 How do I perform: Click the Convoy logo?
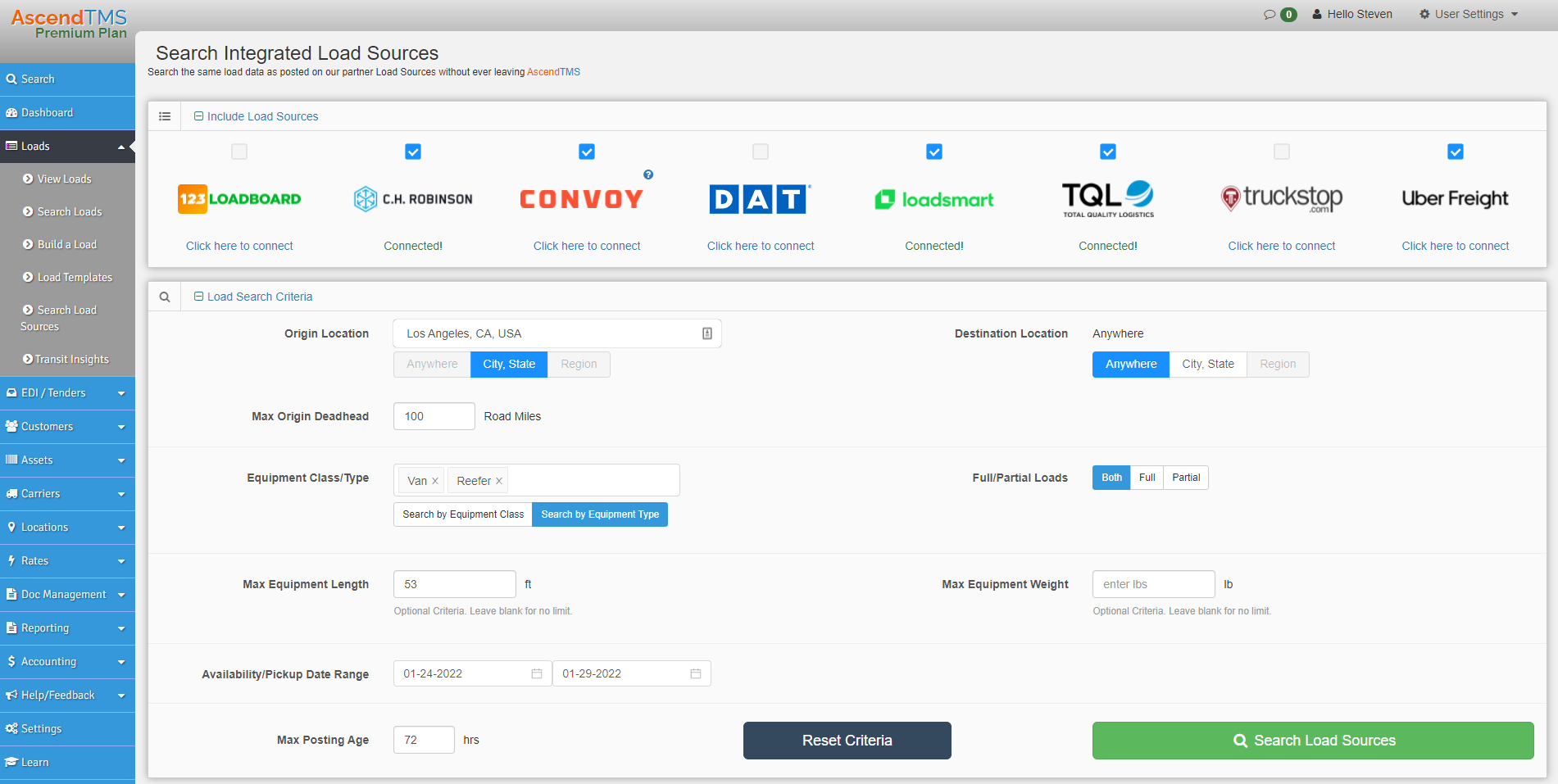tap(582, 199)
